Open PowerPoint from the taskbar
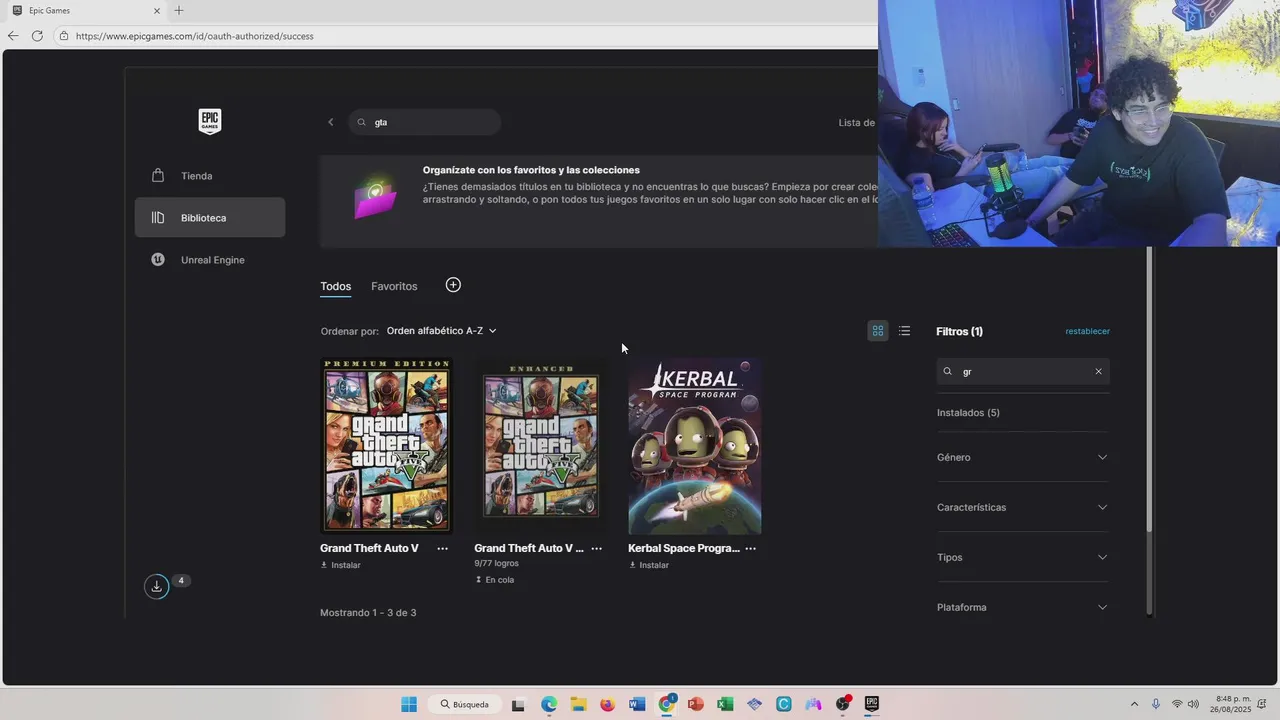Viewport: 1280px width, 720px height. click(x=696, y=704)
